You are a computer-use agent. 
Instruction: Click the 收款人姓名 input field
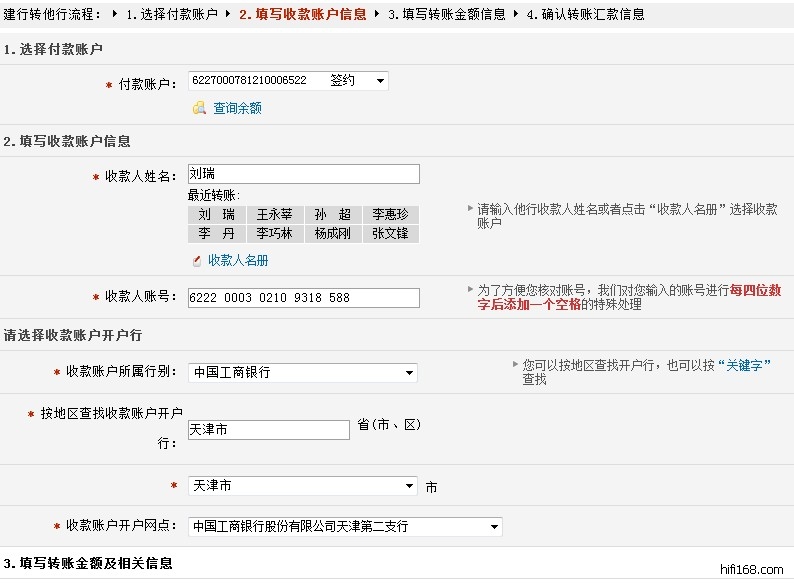coord(303,174)
